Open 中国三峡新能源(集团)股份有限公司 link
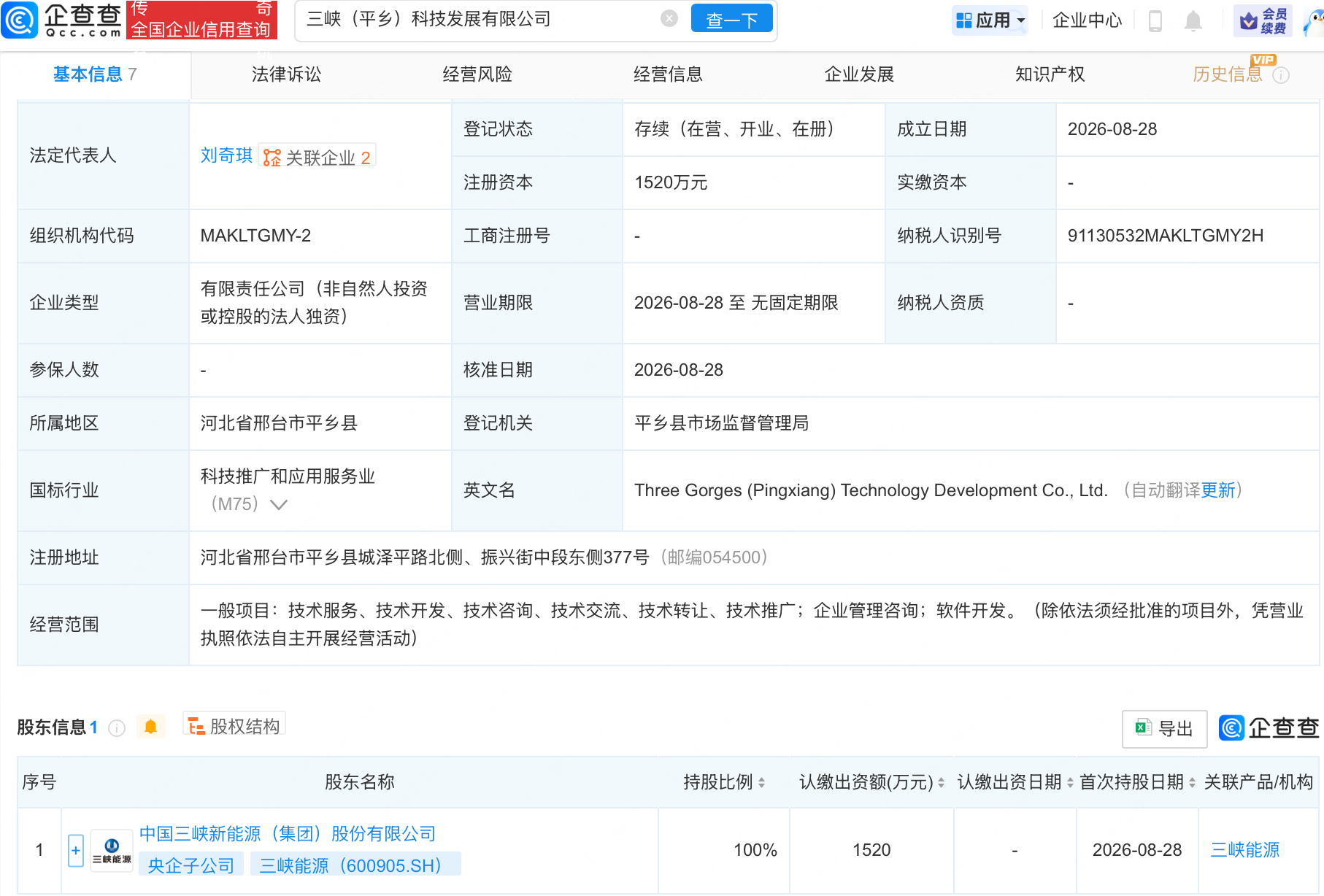This screenshot has width=1324, height=896. click(287, 833)
